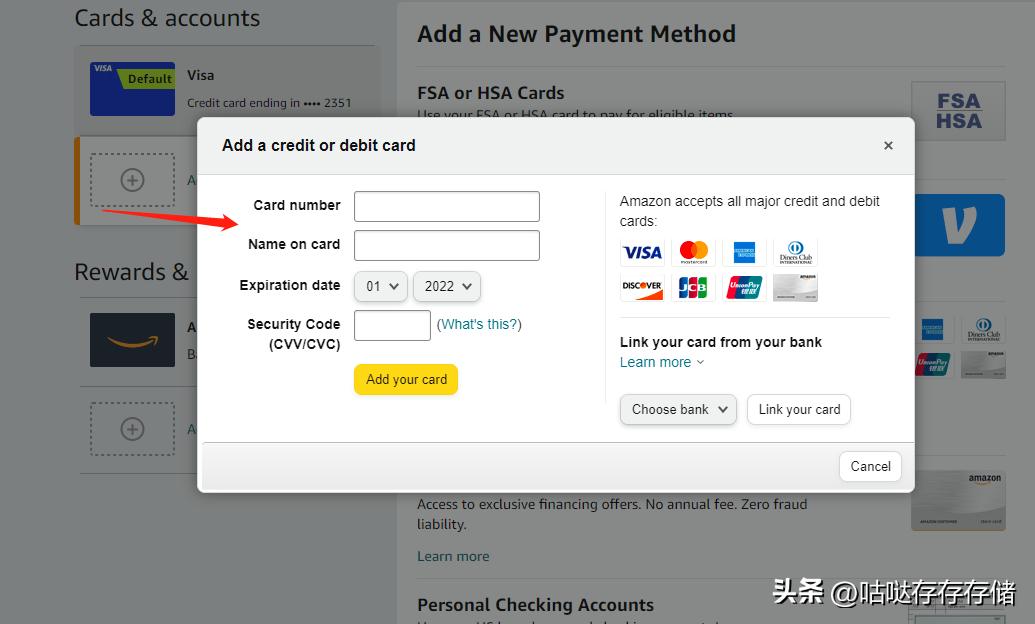Click the Mastercard logo
The height and width of the screenshot is (624, 1035).
(693, 252)
